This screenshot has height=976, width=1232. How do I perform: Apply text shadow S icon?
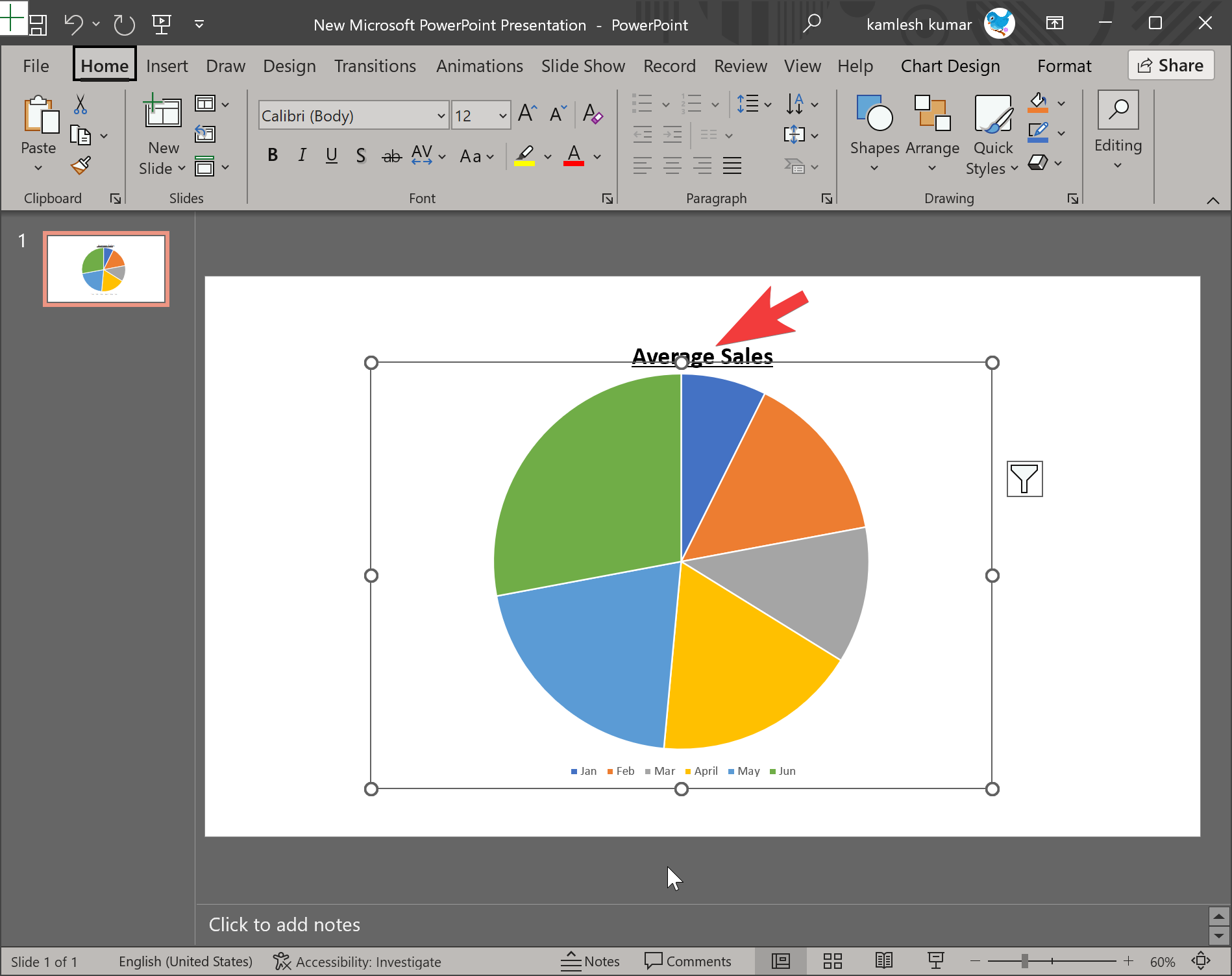(x=361, y=156)
